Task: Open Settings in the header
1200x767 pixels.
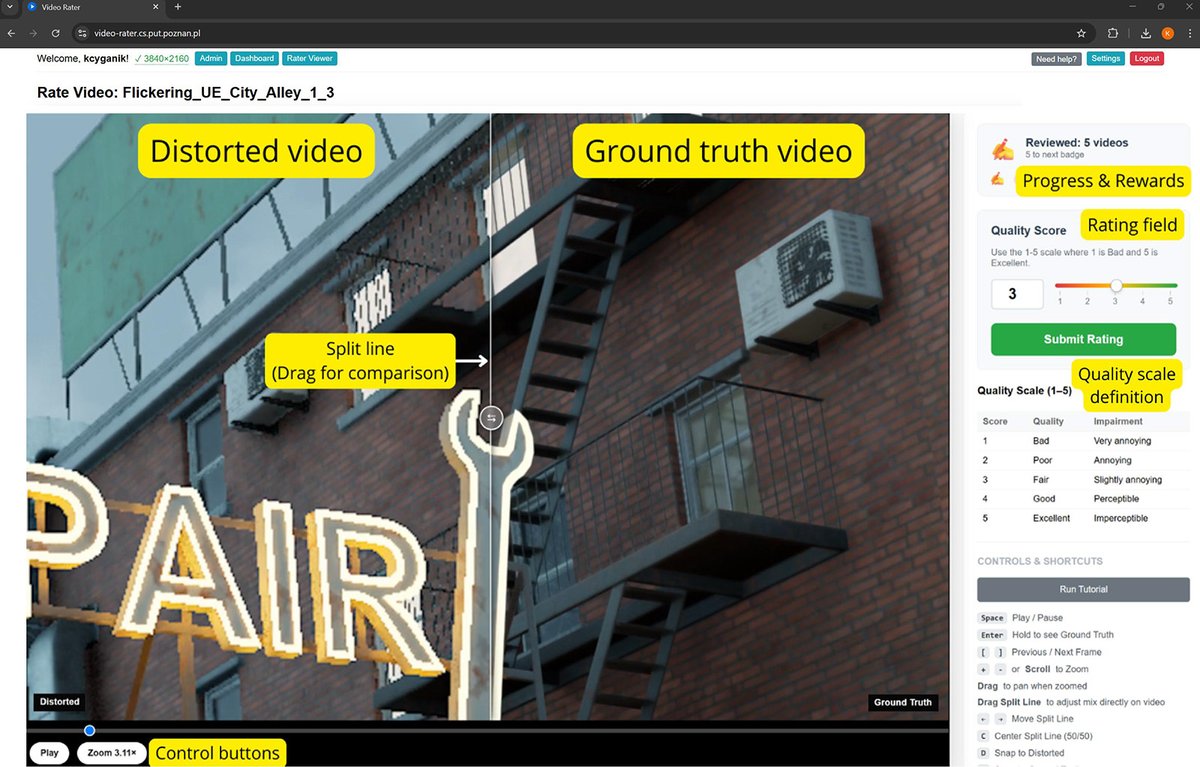Action: tap(1106, 59)
